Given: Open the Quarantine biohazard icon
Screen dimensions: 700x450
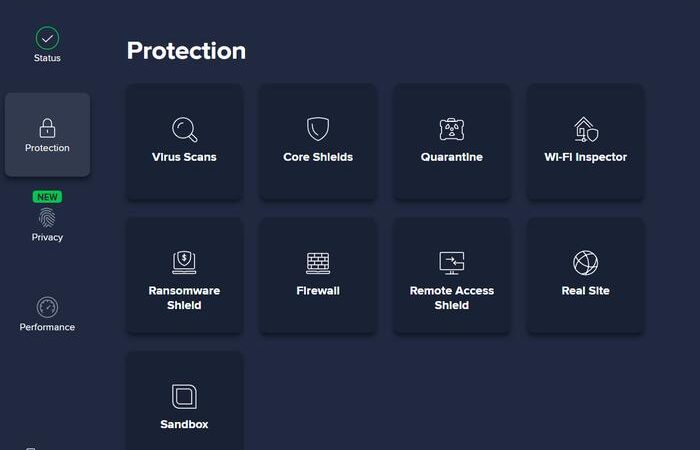Looking at the screenshot, I should point(452,129).
